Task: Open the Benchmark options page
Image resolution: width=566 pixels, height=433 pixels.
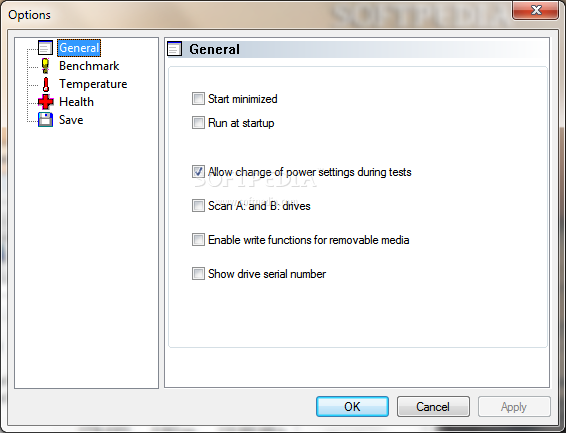Action: pos(89,66)
